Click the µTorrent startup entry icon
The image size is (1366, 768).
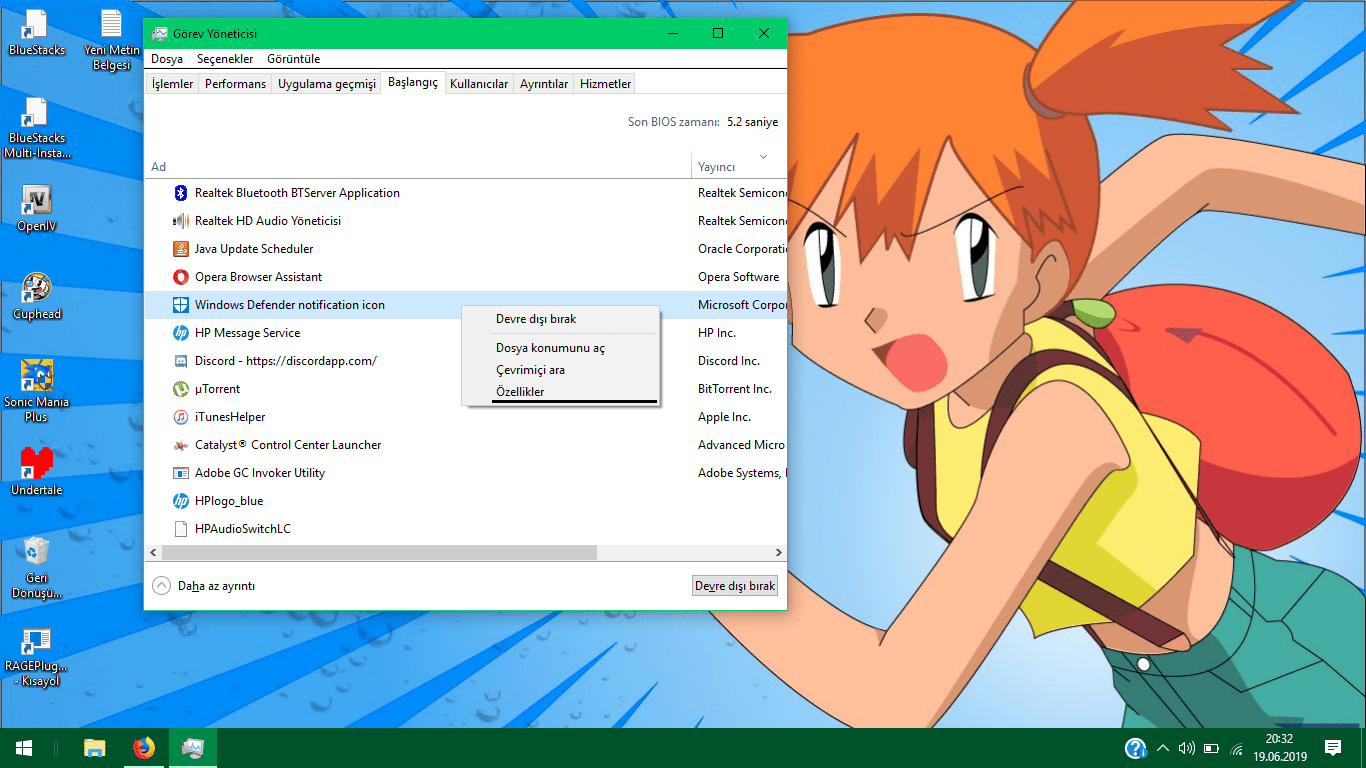click(x=181, y=389)
